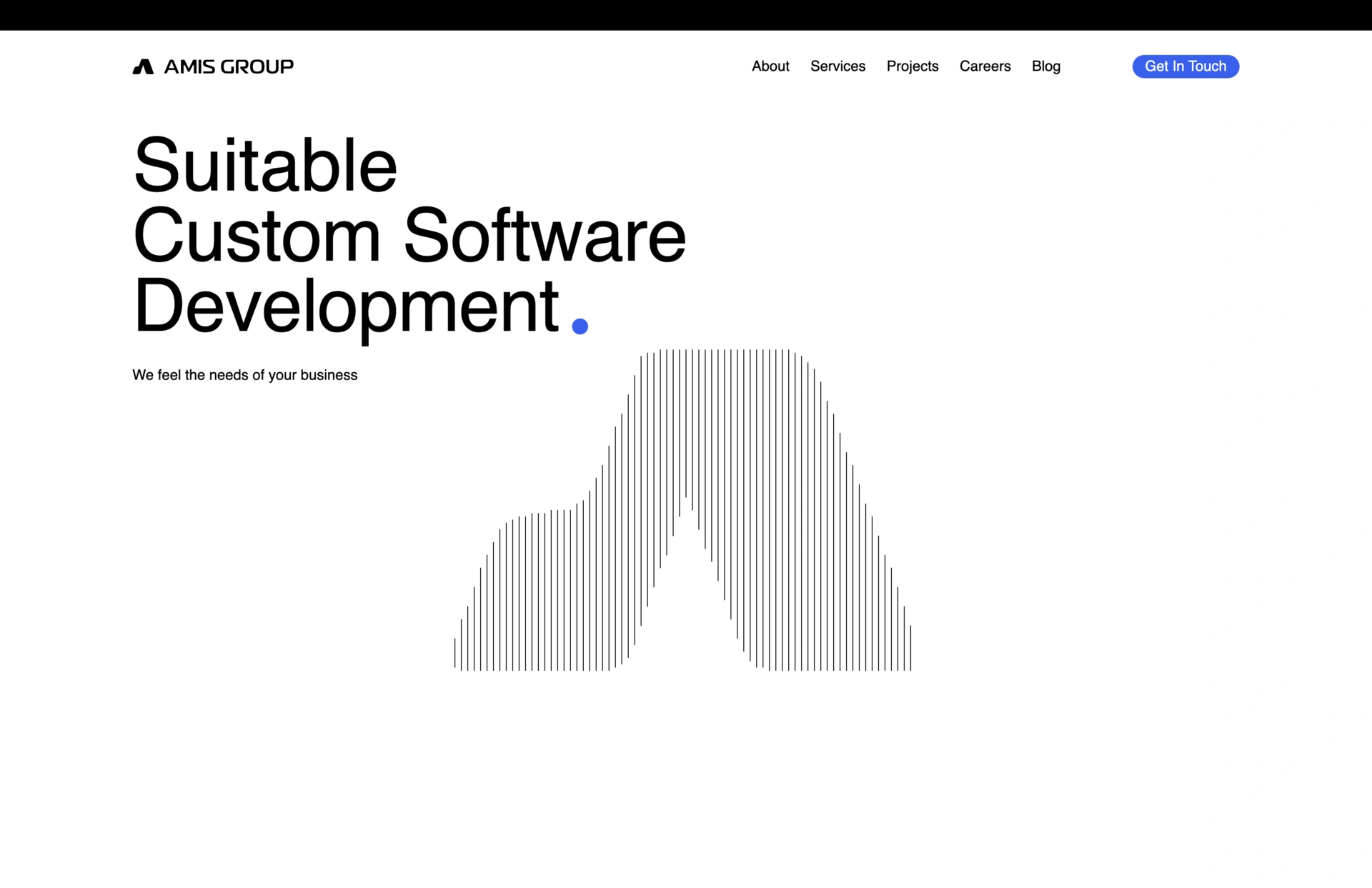The height and width of the screenshot is (888, 1372).
Task: Click the word AMIS in the logo
Action: click(189, 66)
